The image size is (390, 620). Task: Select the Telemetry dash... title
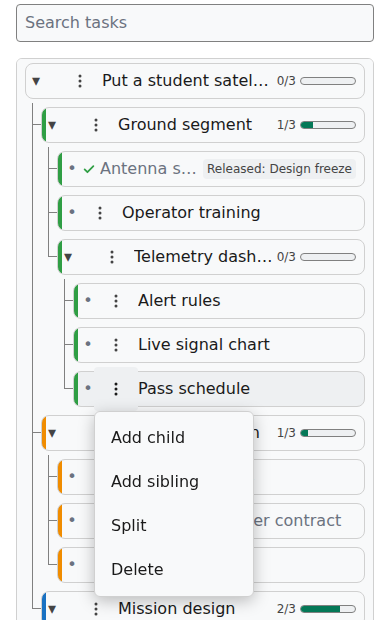point(203,257)
